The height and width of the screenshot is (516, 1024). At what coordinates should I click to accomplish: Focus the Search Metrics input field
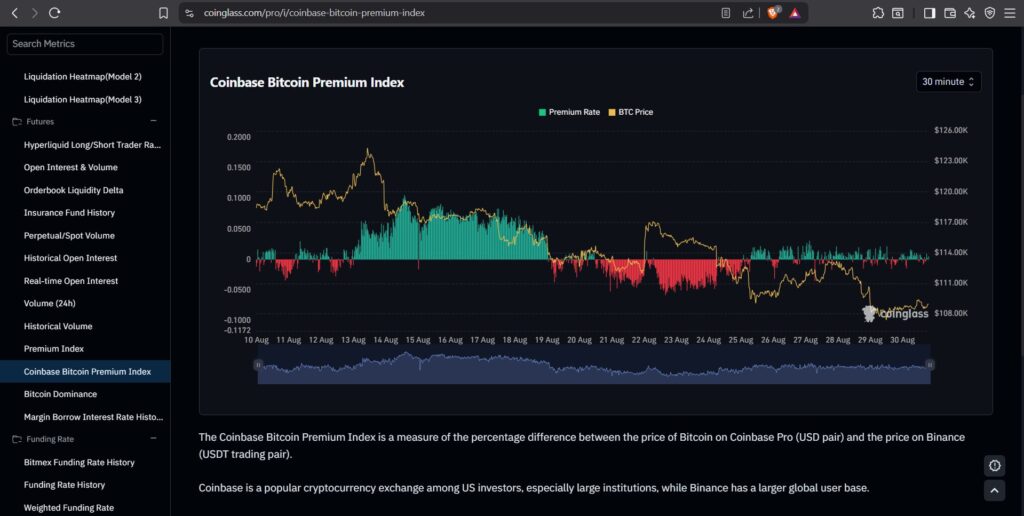point(85,44)
